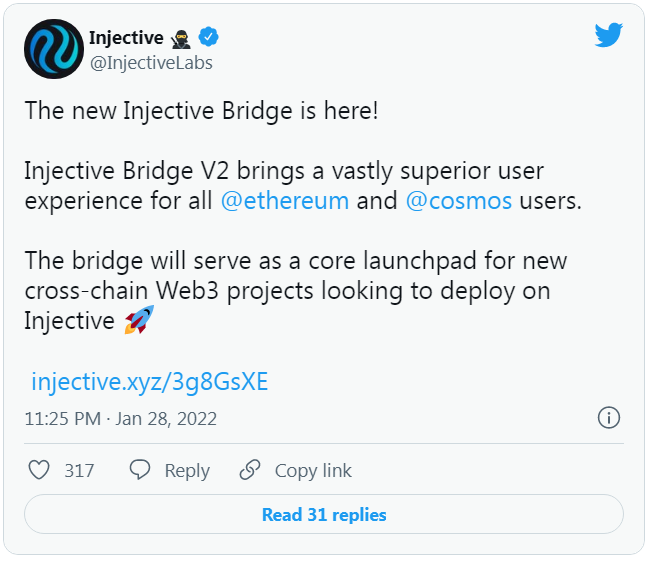Open the 11:25 PM Jan 28, 2022 timestamp

[x=121, y=419]
